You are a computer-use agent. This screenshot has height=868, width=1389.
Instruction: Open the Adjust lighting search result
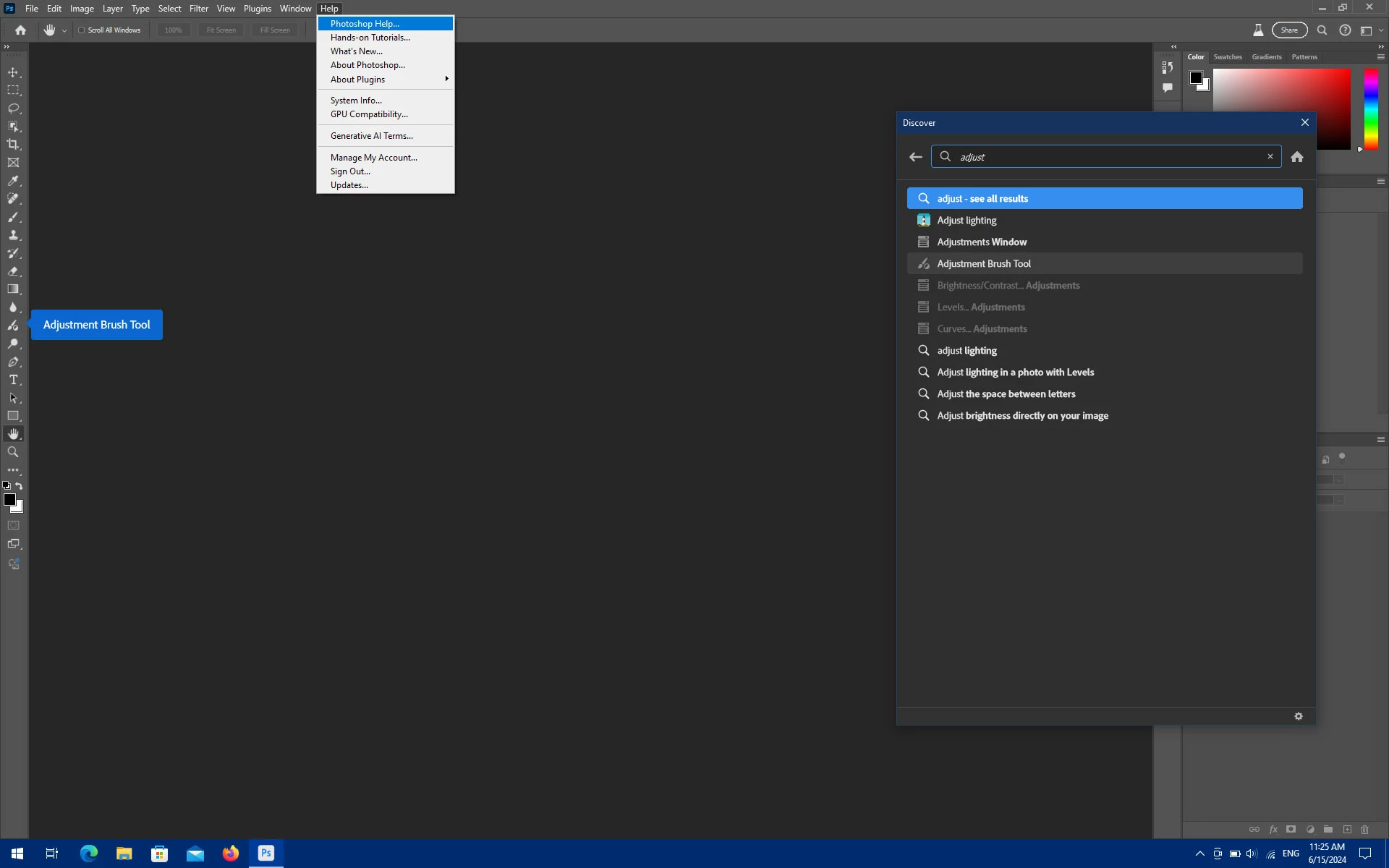pos(967,221)
